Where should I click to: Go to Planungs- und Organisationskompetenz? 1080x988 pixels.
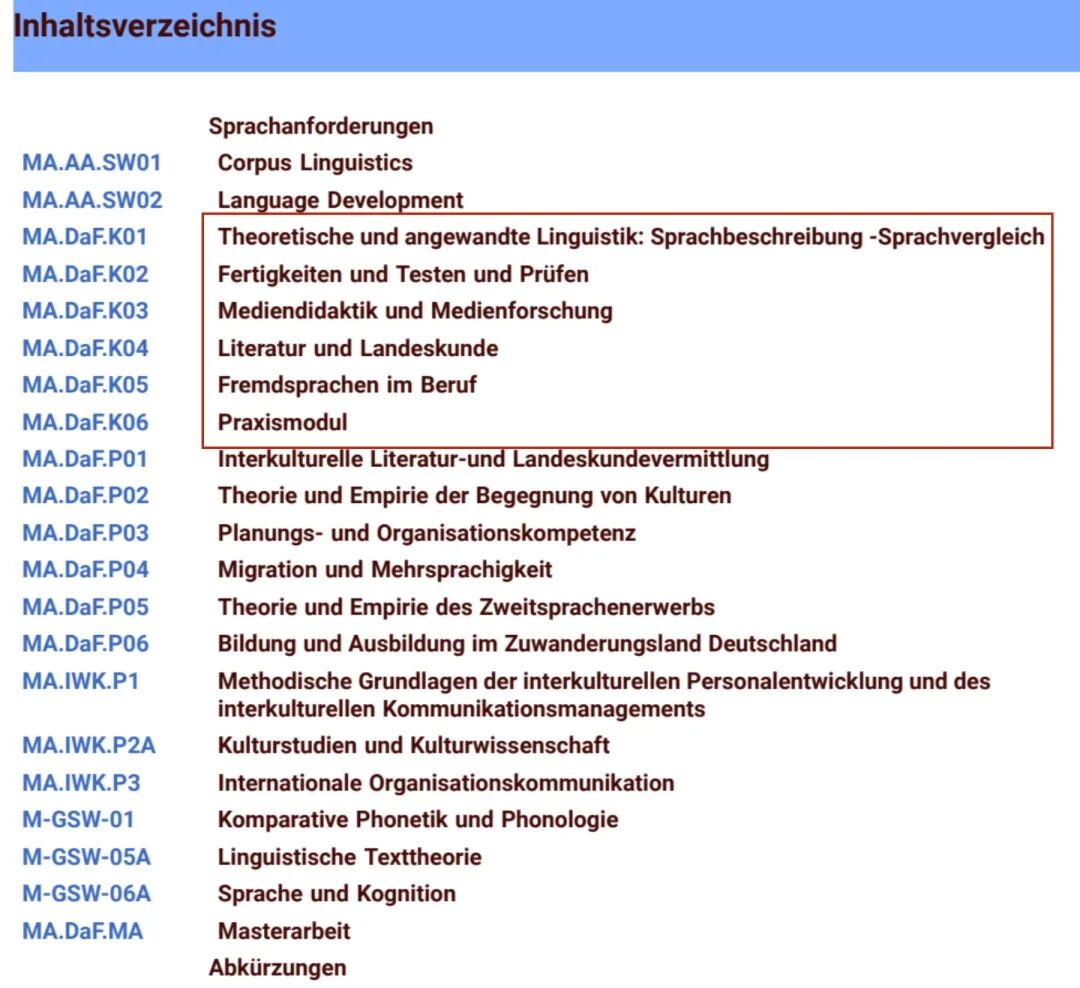click(x=426, y=533)
